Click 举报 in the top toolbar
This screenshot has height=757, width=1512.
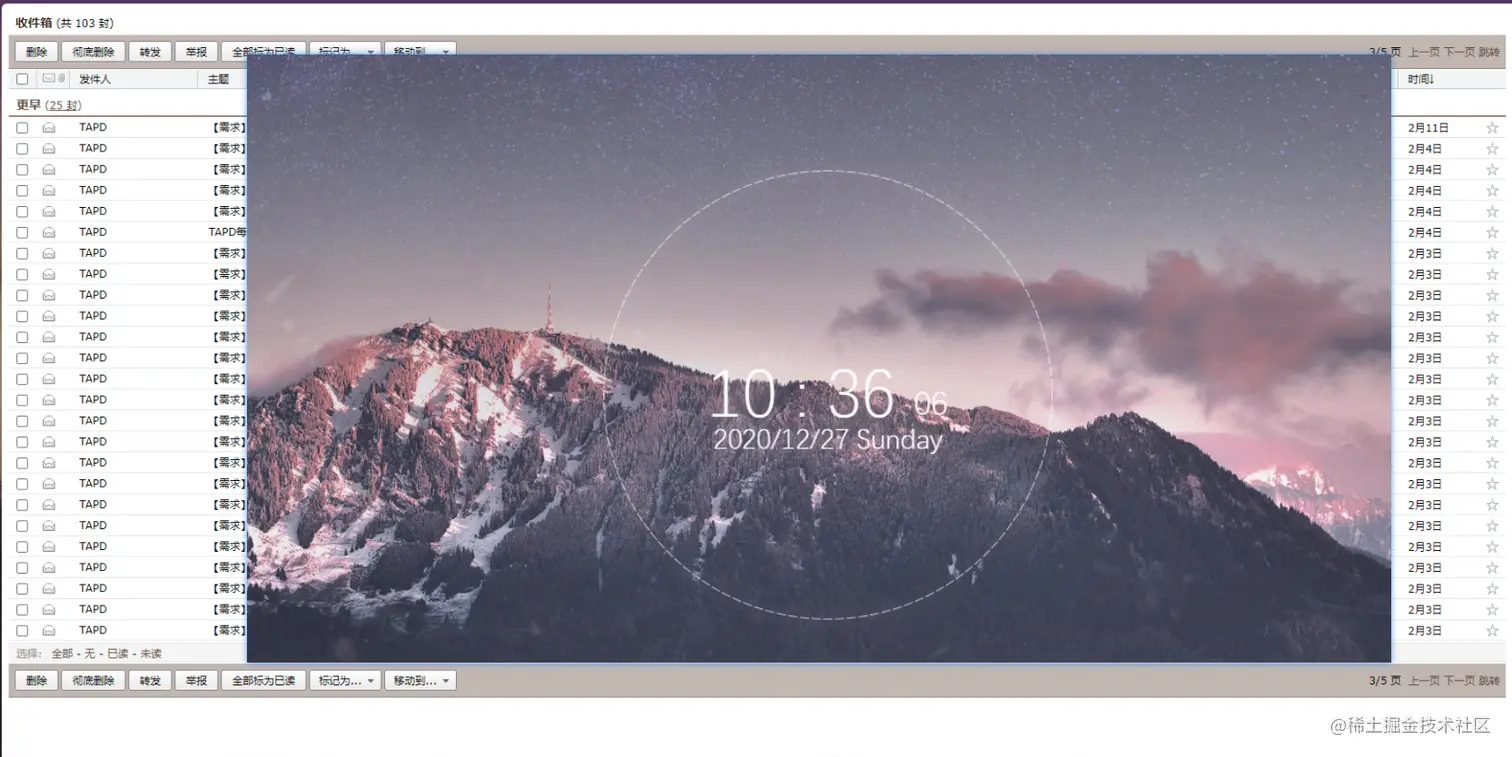click(196, 51)
